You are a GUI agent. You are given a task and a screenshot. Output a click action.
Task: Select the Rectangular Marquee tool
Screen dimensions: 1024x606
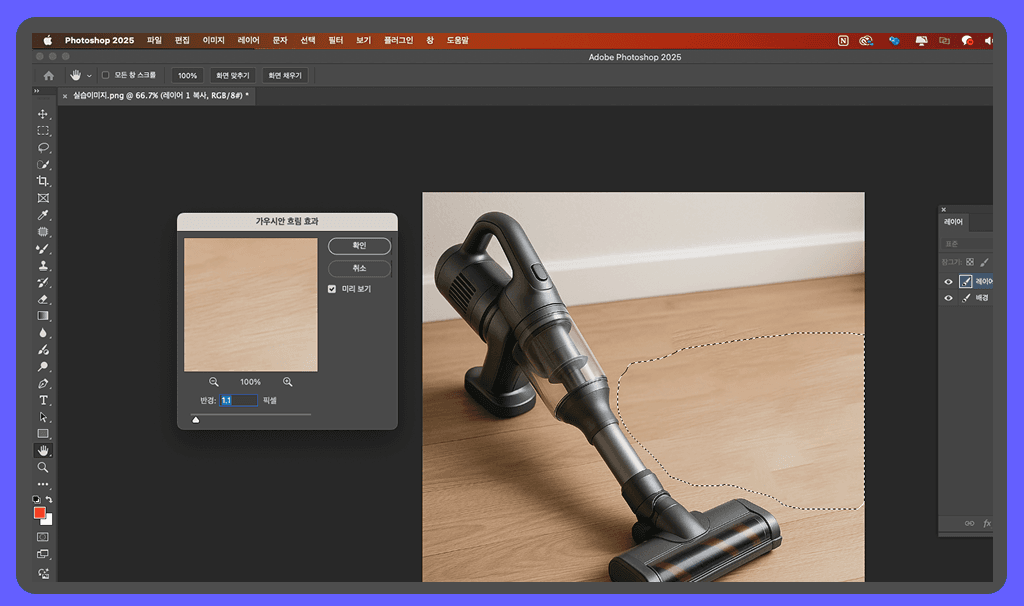[x=43, y=131]
